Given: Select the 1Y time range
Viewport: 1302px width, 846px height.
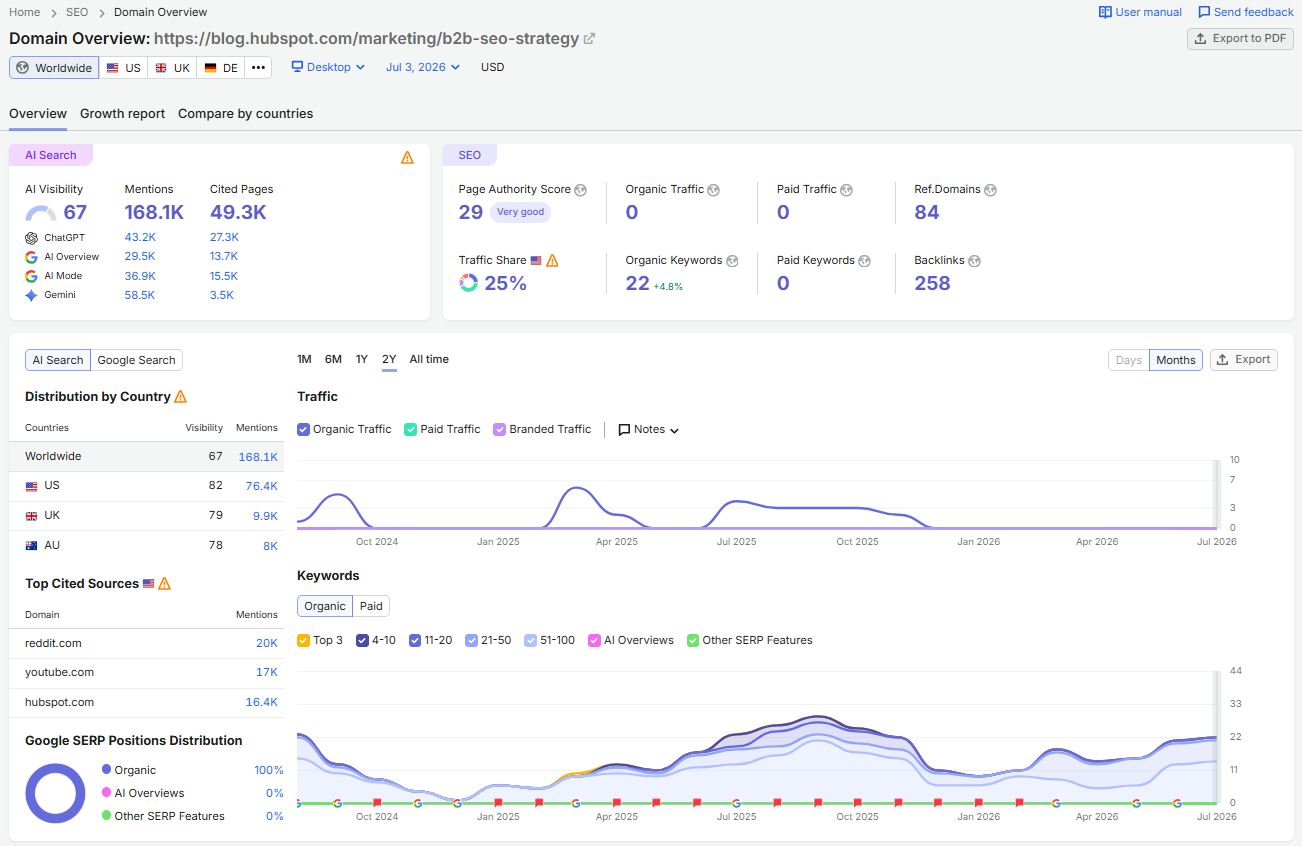Looking at the screenshot, I should [x=362, y=360].
